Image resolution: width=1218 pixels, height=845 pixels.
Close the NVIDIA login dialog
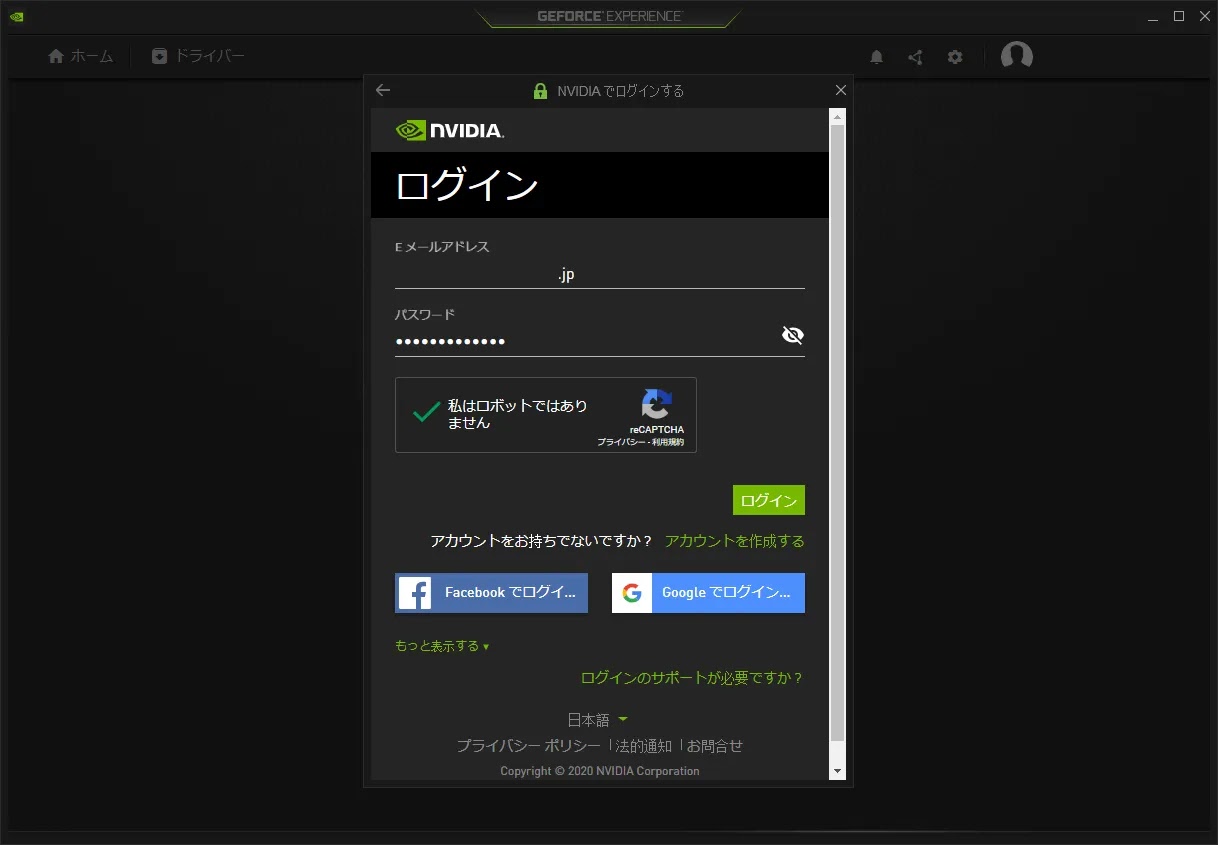(x=840, y=90)
